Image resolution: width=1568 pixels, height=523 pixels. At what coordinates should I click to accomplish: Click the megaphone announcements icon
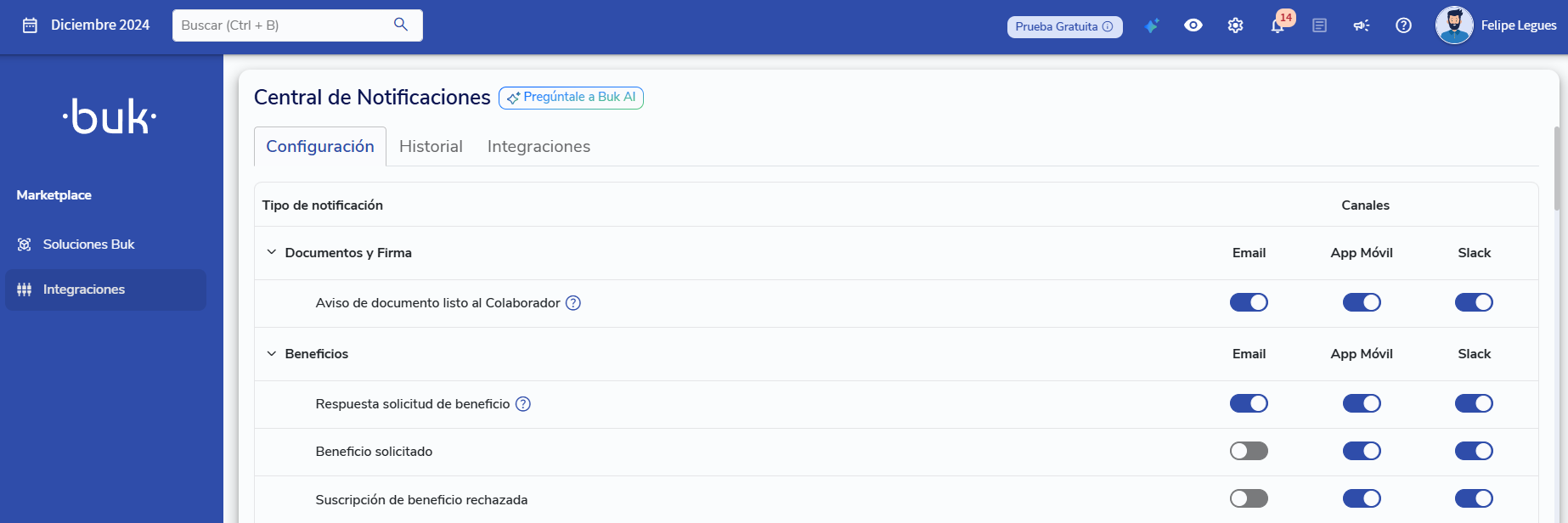tap(1361, 25)
